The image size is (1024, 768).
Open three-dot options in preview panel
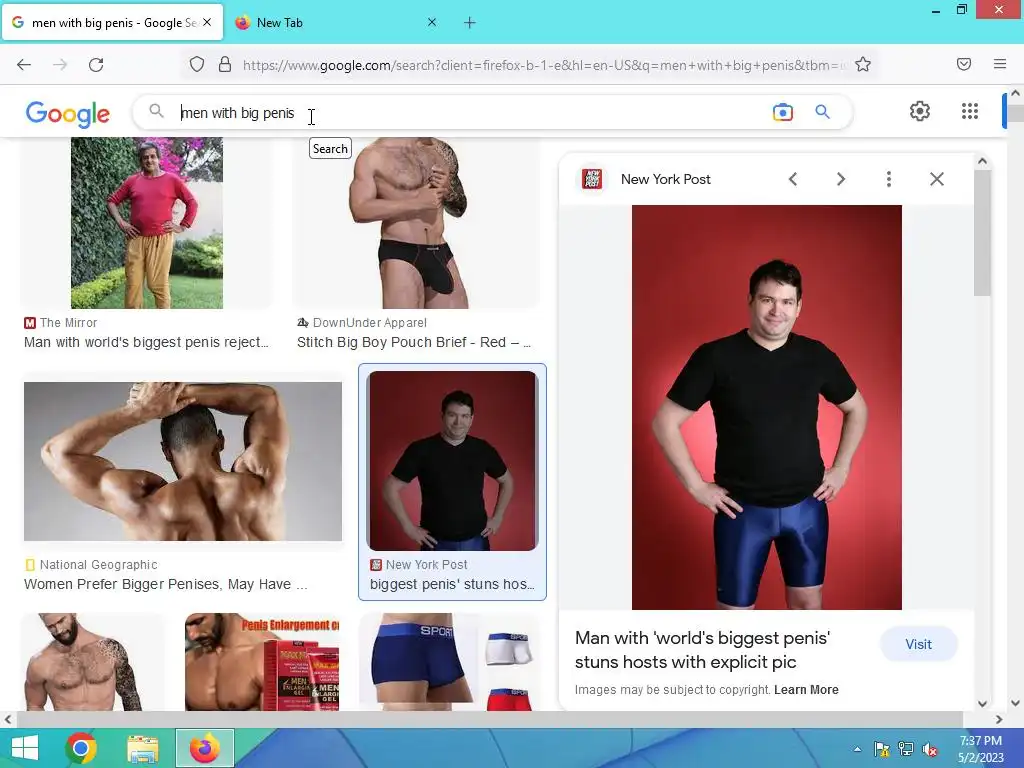tap(889, 179)
